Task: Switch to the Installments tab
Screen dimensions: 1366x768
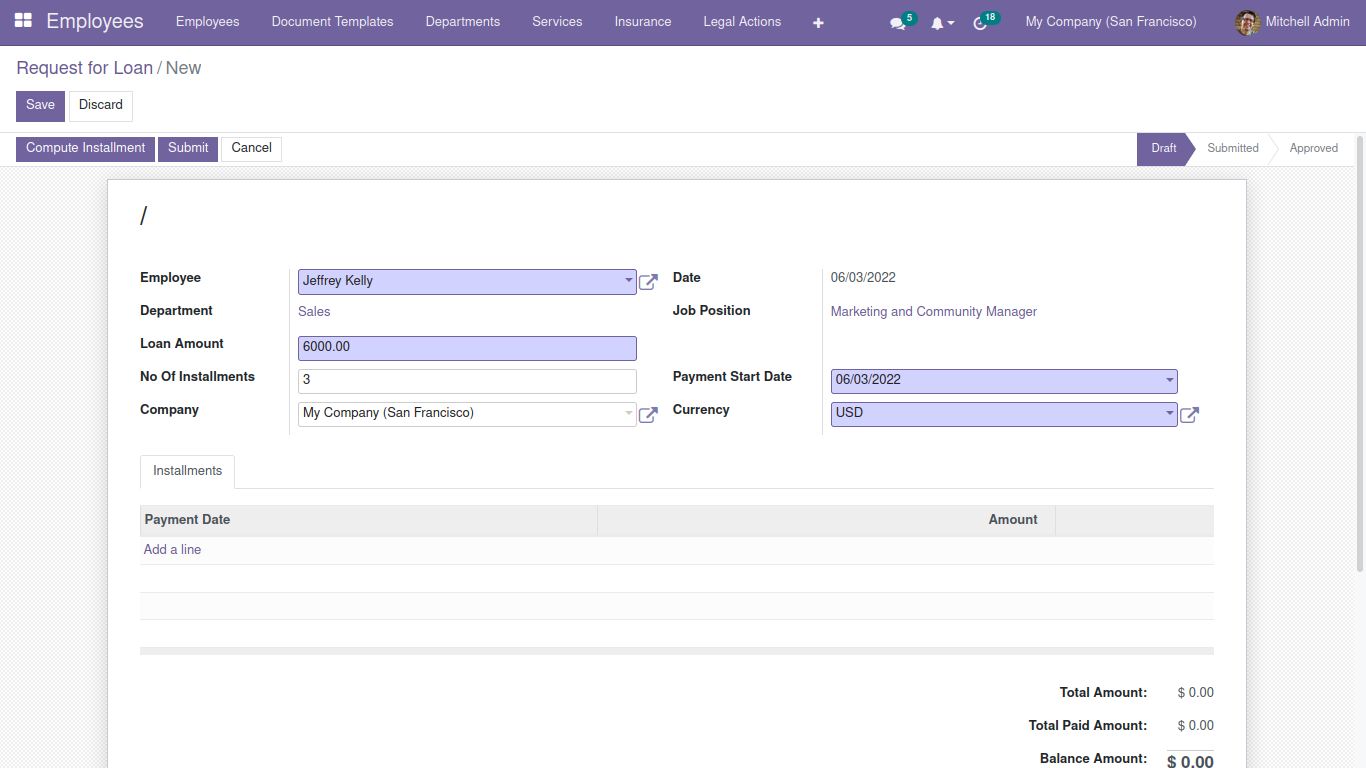Action: 186,471
